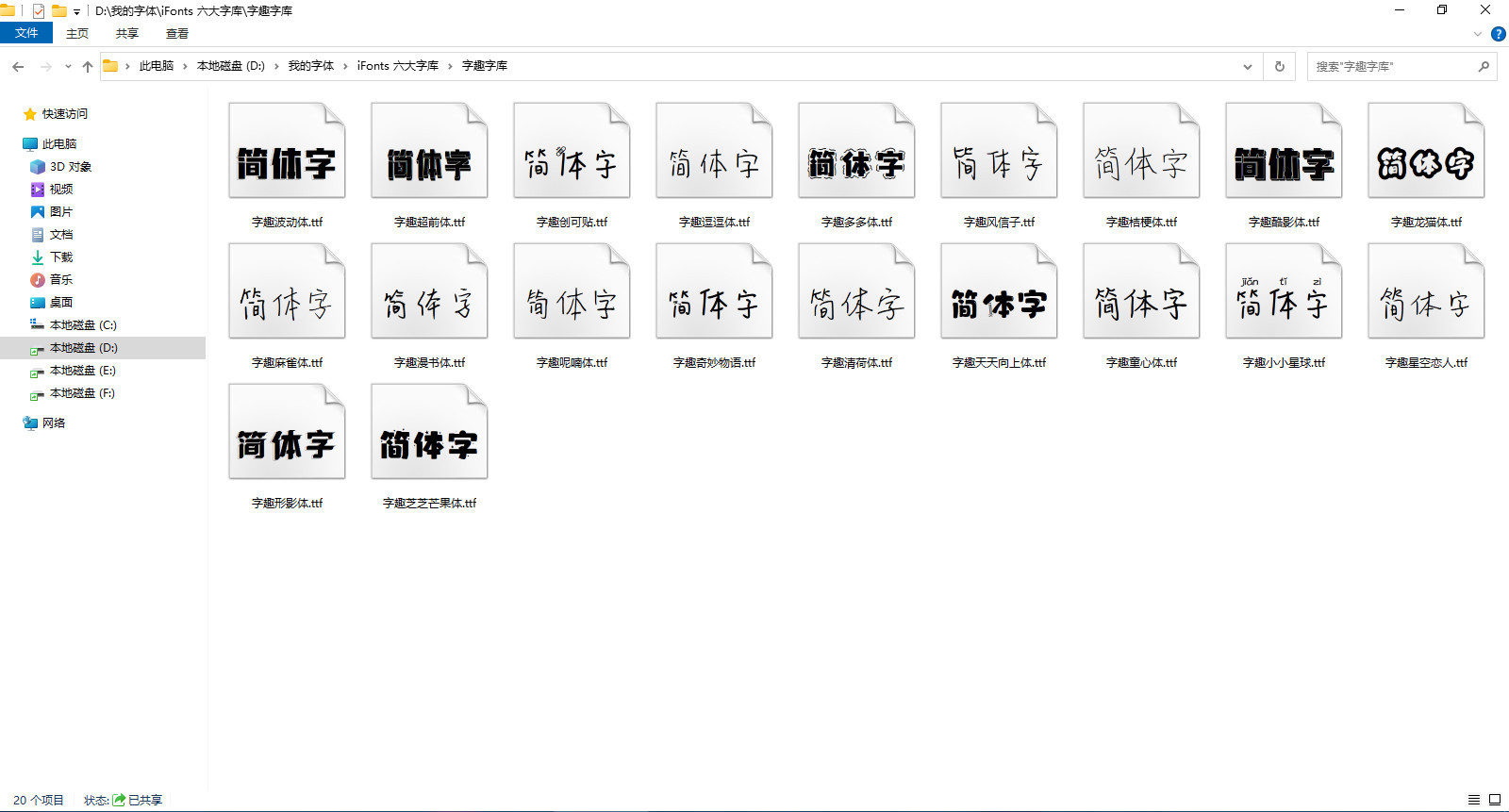Expand the chevron after 本地磁盘 (D:) breadcrumb
Screen dimensions: 1509x812
click(x=276, y=66)
